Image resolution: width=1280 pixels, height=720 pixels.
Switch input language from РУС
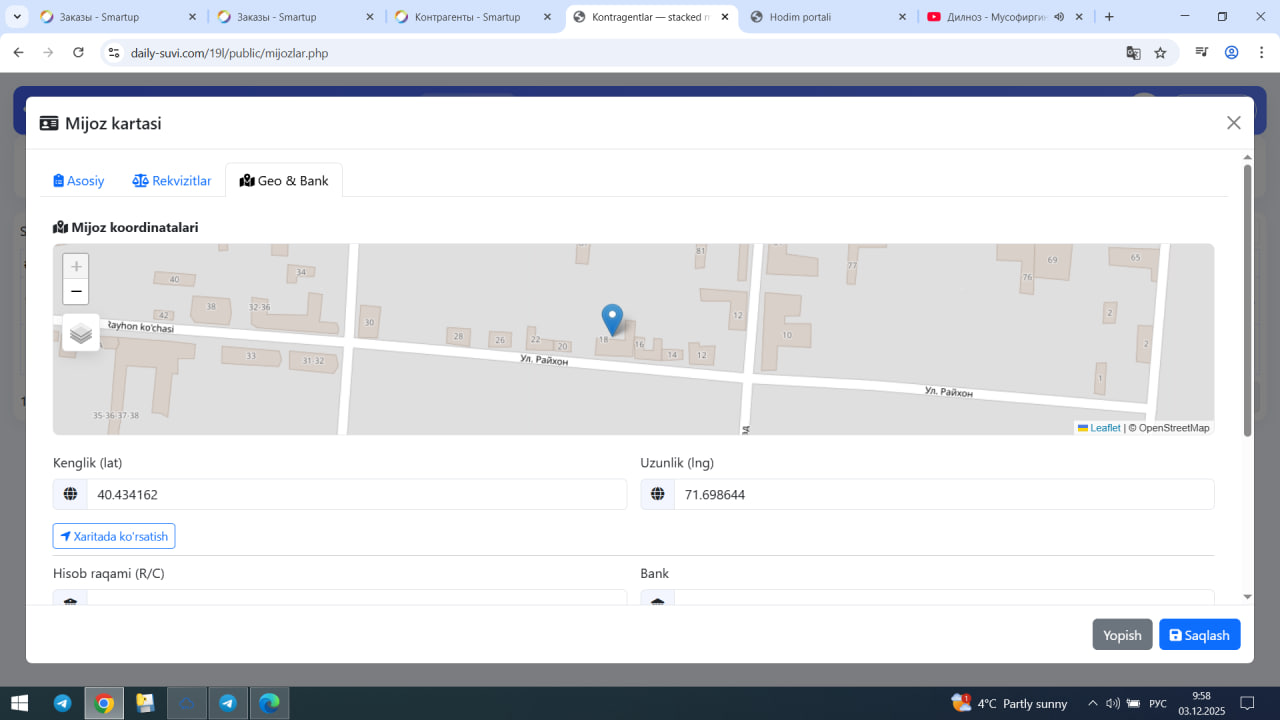(1158, 704)
